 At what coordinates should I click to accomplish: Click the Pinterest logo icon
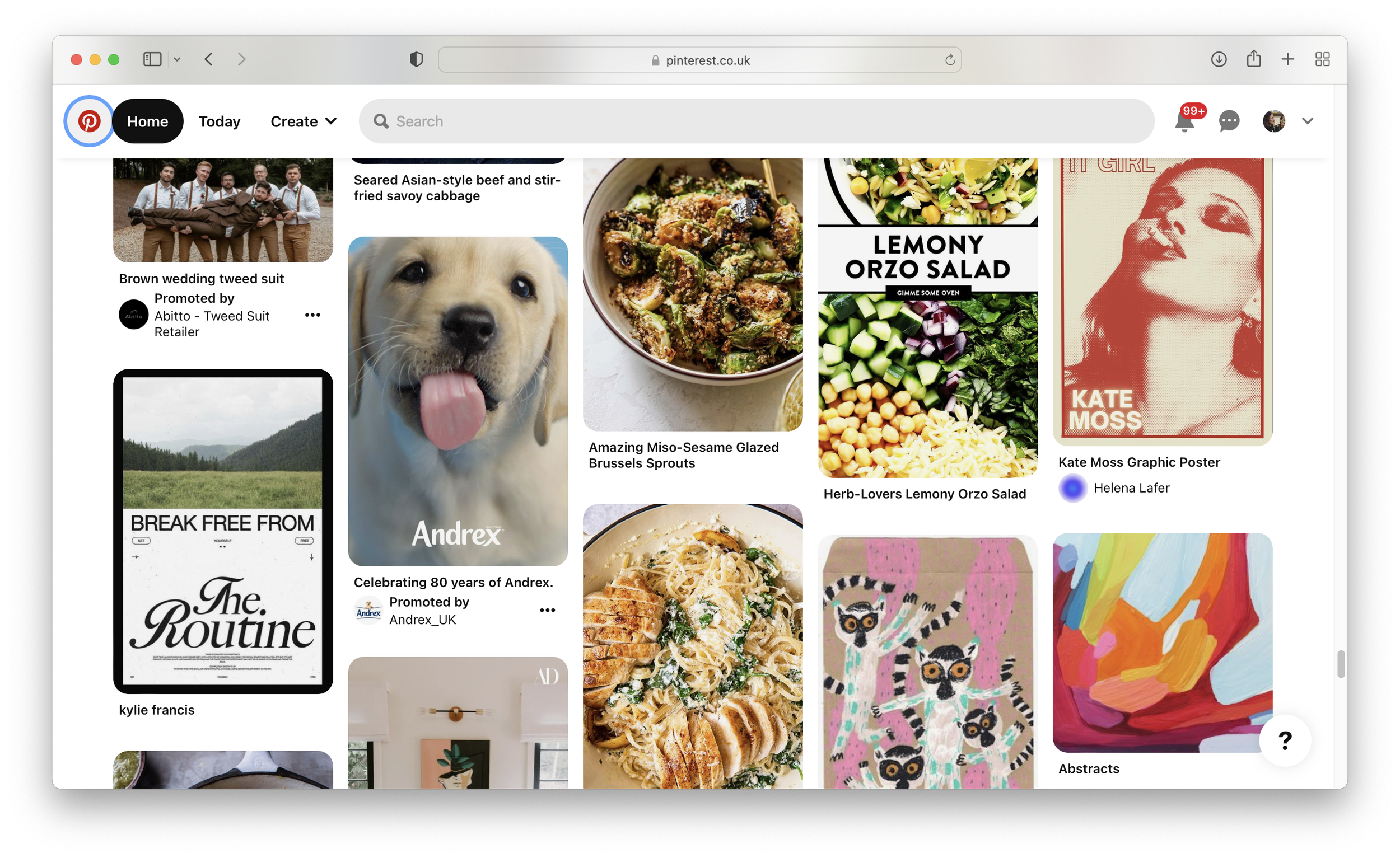[x=89, y=121]
